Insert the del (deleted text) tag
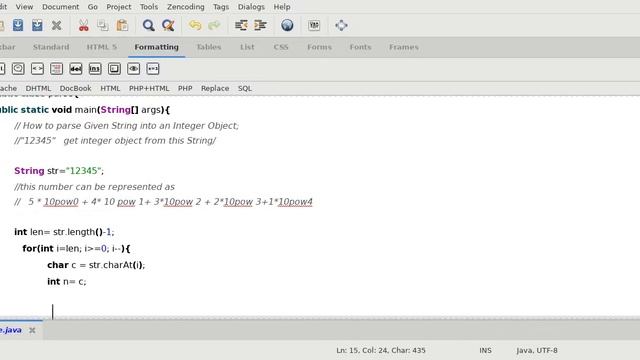Viewport: 640px width, 360px height. [76, 69]
